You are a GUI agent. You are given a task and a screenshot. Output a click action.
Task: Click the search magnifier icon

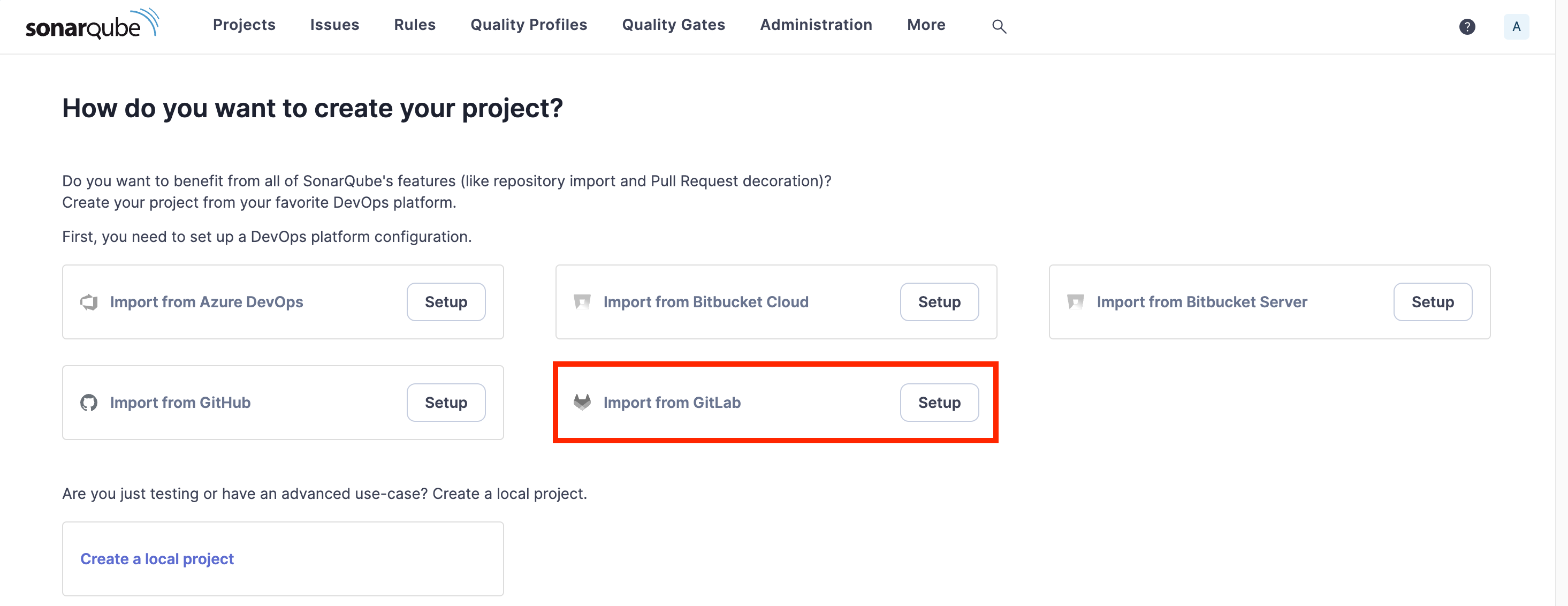pyautogui.click(x=999, y=26)
